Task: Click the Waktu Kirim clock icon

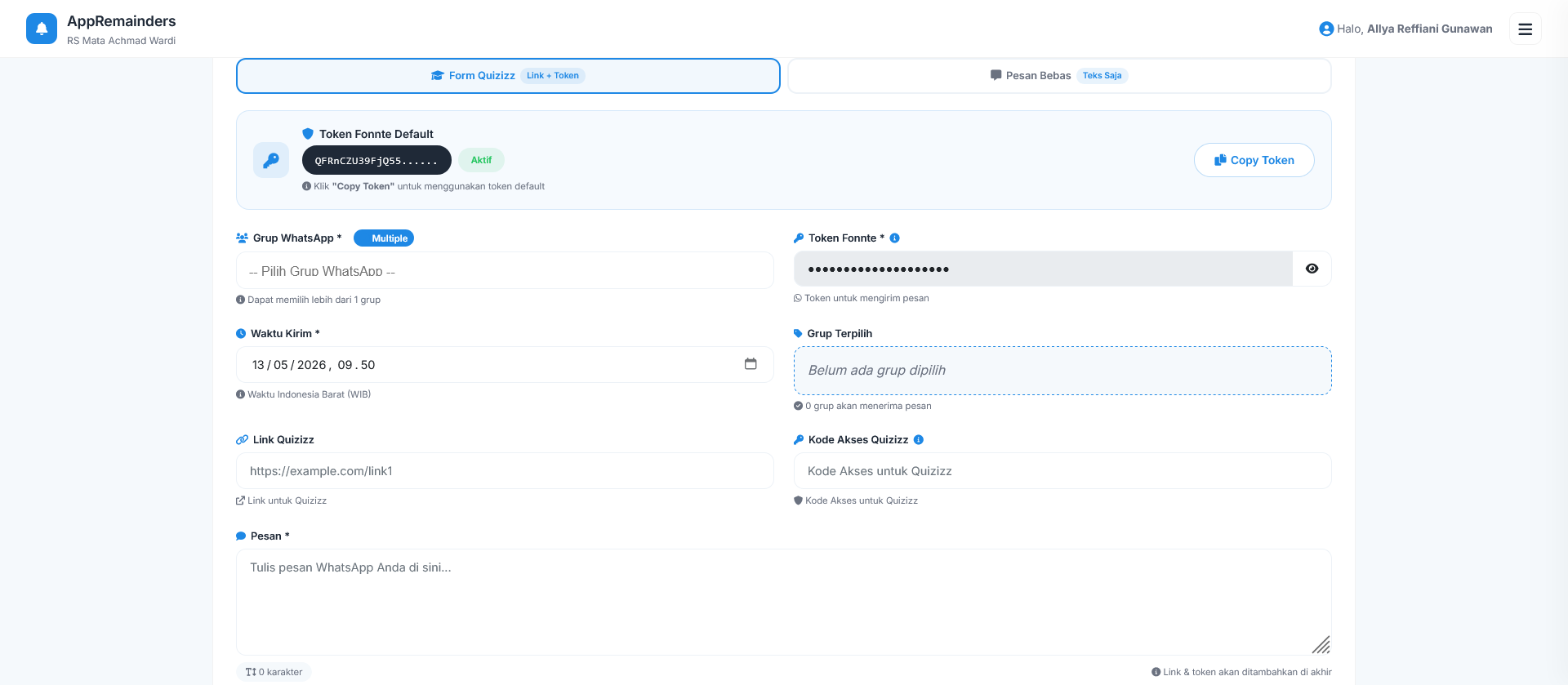Action: [x=241, y=334]
